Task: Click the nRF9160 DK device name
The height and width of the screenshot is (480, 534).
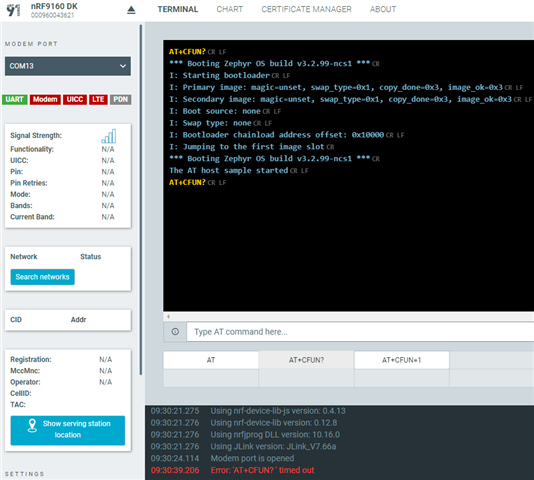Action: pos(54,6)
